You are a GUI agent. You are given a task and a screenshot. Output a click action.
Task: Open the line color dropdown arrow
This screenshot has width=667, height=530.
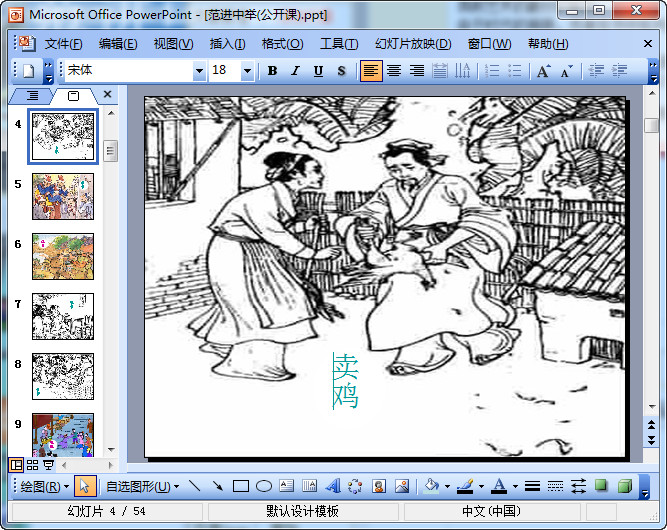pyautogui.click(x=481, y=486)
